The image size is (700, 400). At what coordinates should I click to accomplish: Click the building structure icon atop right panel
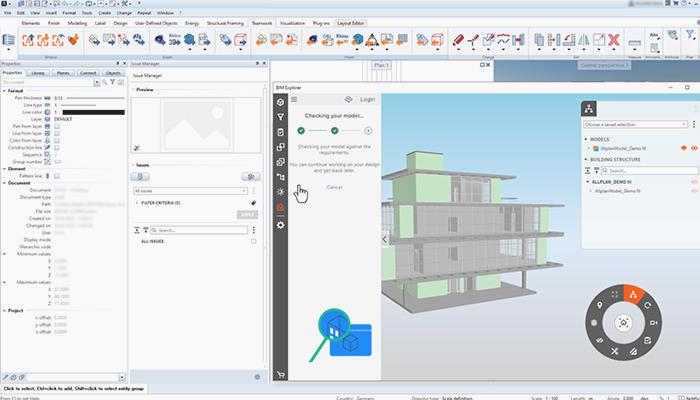coord(589,108)
